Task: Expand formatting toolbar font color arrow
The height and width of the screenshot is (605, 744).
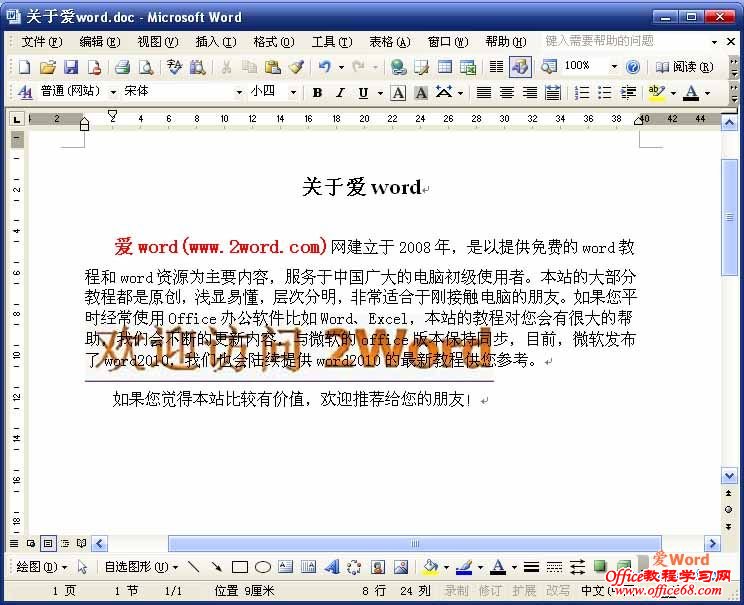Action: click(707, 93)
